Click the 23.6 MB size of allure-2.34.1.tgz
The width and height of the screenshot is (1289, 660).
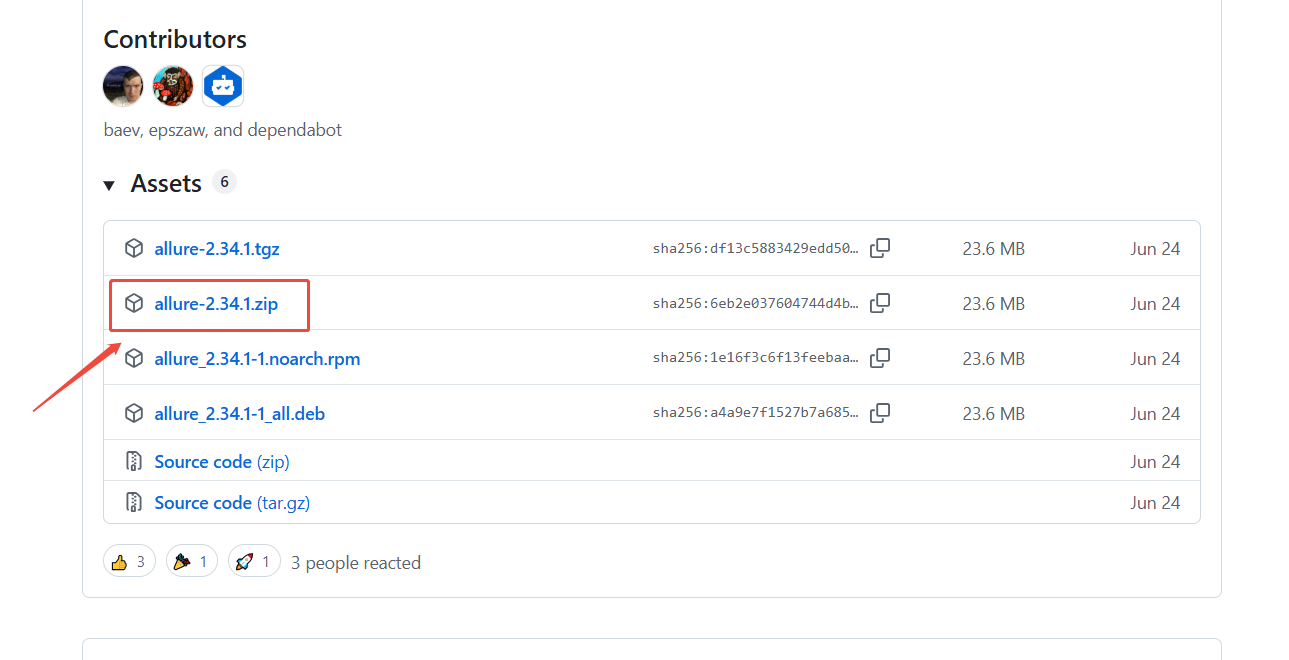994,249
